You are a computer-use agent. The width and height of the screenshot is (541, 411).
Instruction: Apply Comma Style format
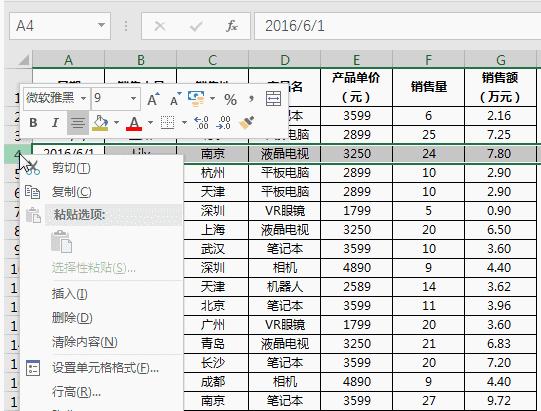(x=252, y=99)
